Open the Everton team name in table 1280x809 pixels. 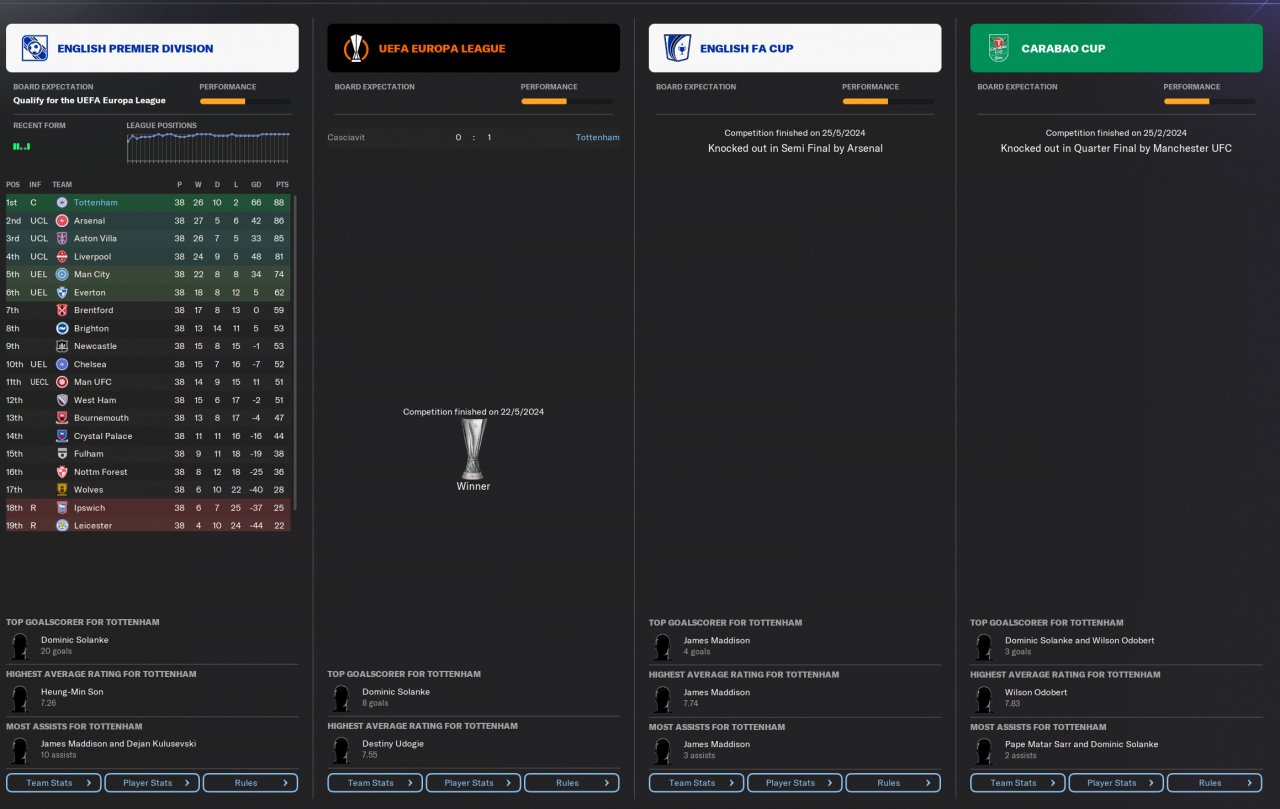click(90, 293)
